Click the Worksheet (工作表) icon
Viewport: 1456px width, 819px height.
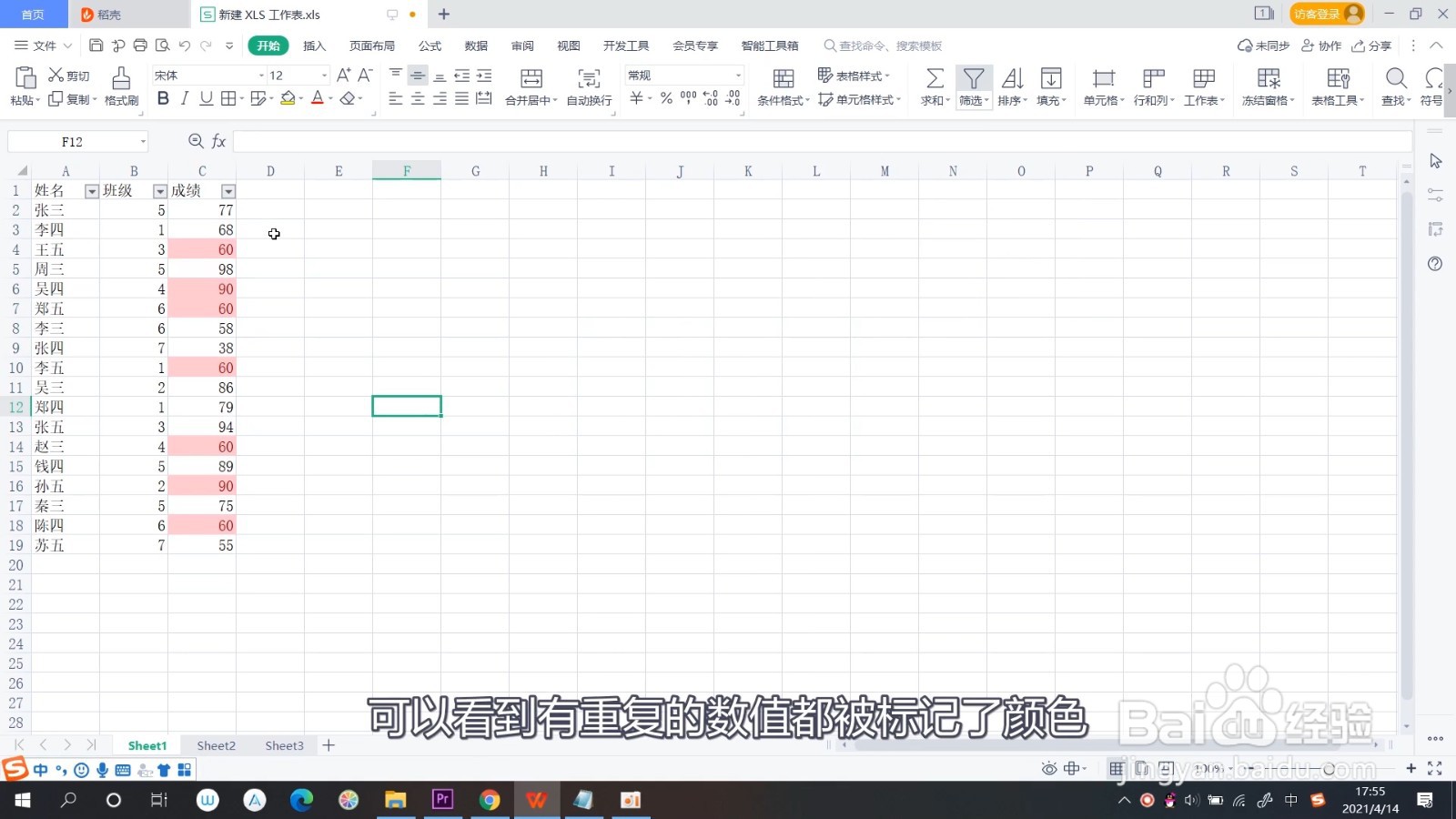pos(1204,78)
